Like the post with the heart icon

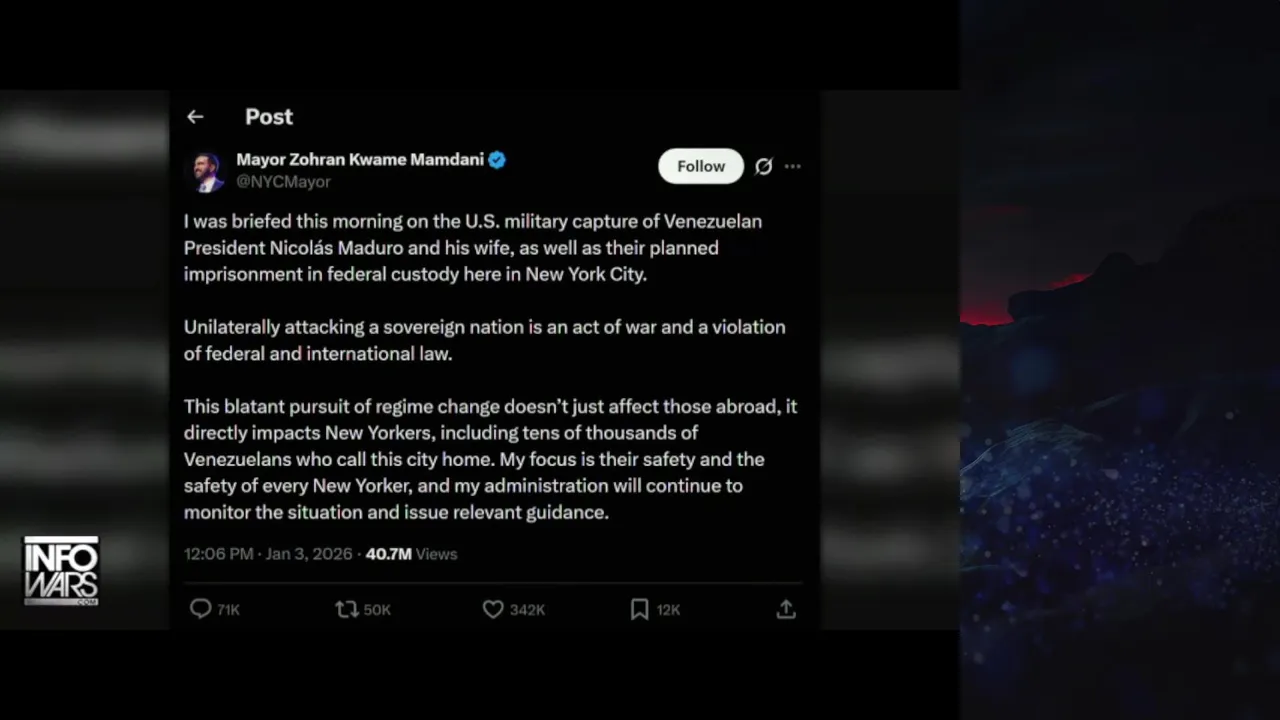tap(493, 609)
